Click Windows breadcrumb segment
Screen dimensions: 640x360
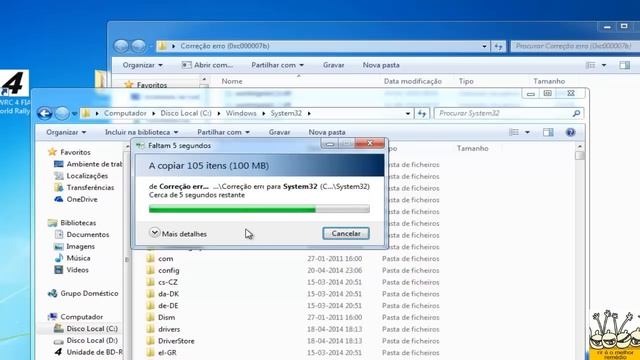[241, 113]
